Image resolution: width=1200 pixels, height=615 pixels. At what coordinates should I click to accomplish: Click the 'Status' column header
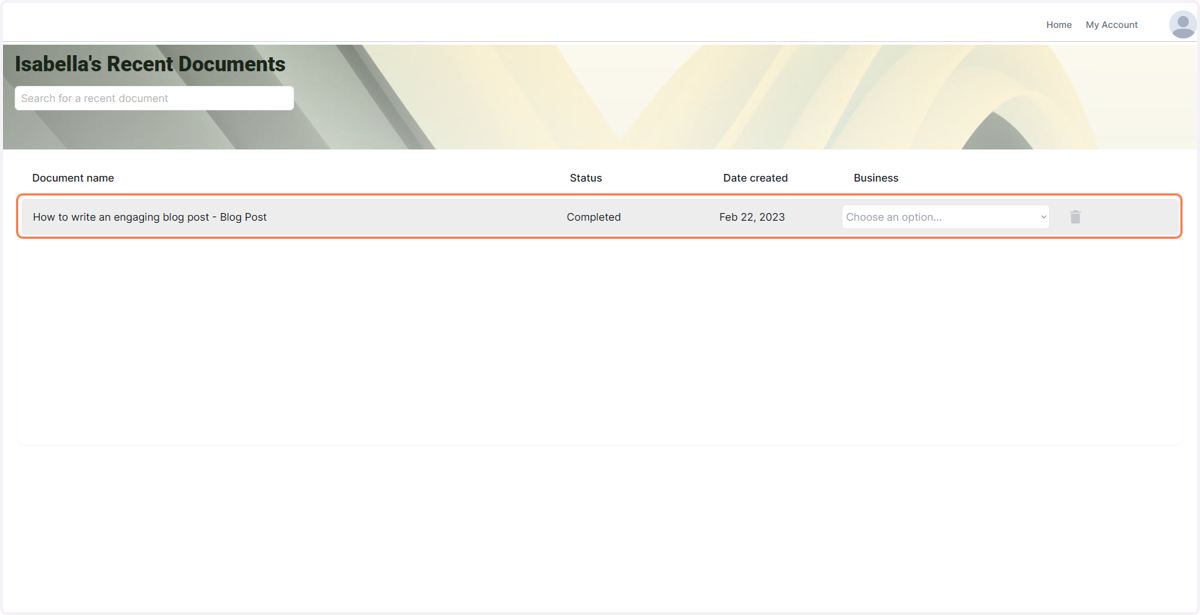[586, 178]
